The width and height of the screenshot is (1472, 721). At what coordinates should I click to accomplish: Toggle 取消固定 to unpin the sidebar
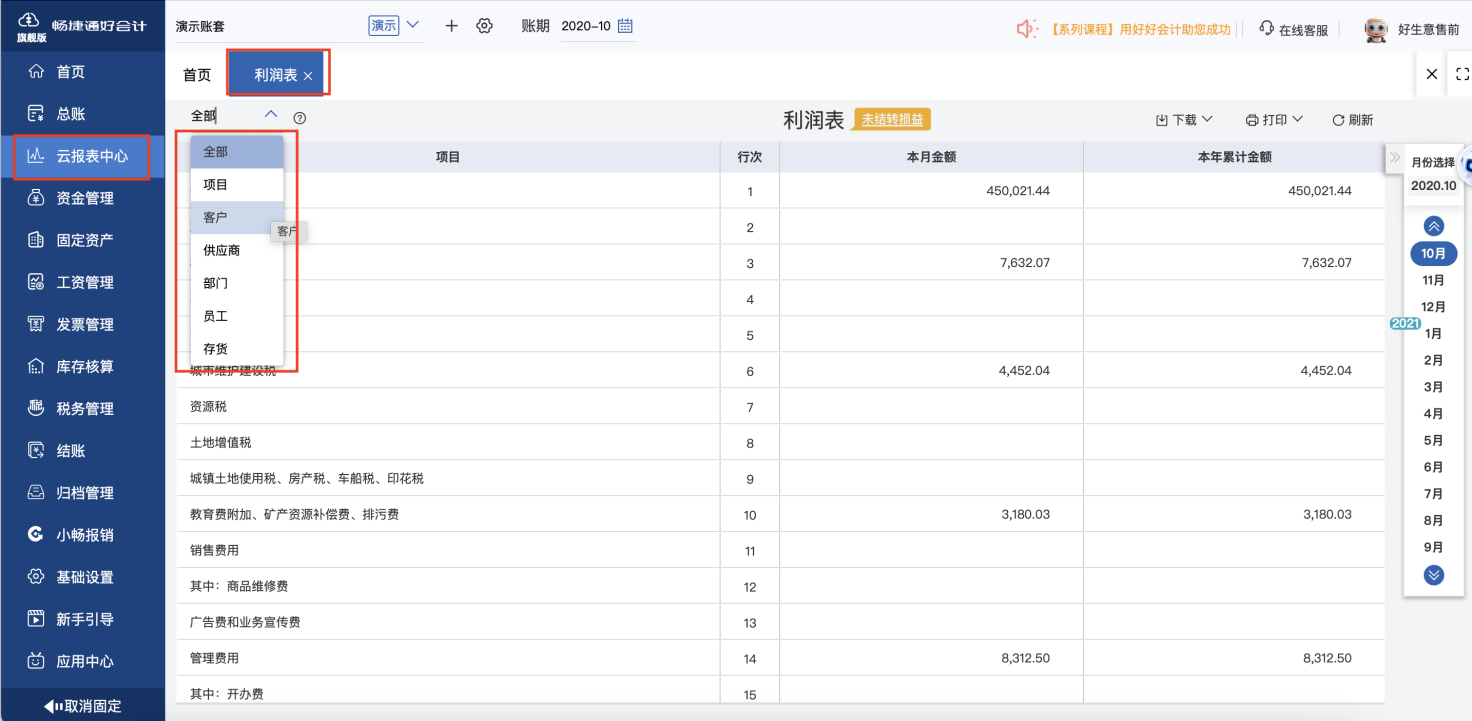click(x=83, y=705)
